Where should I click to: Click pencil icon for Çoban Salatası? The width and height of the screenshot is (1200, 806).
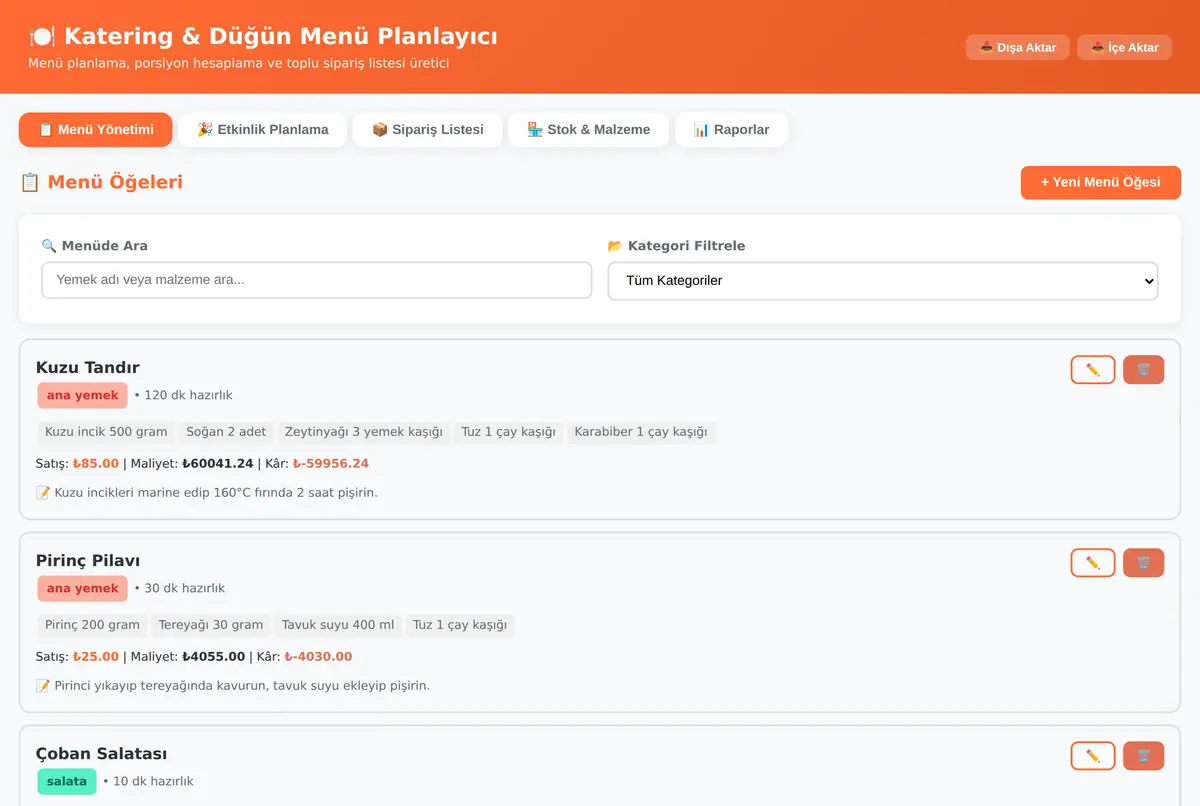point(1093,756)
